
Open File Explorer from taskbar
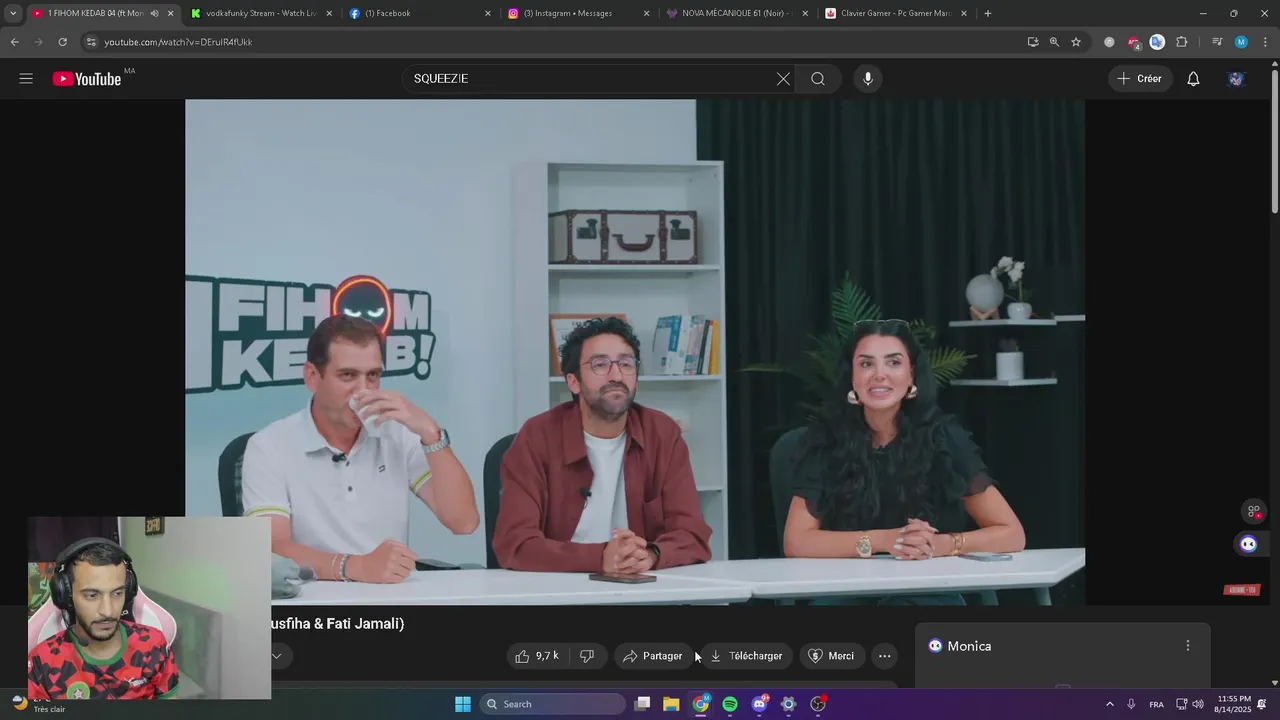[x=671, y=704]
